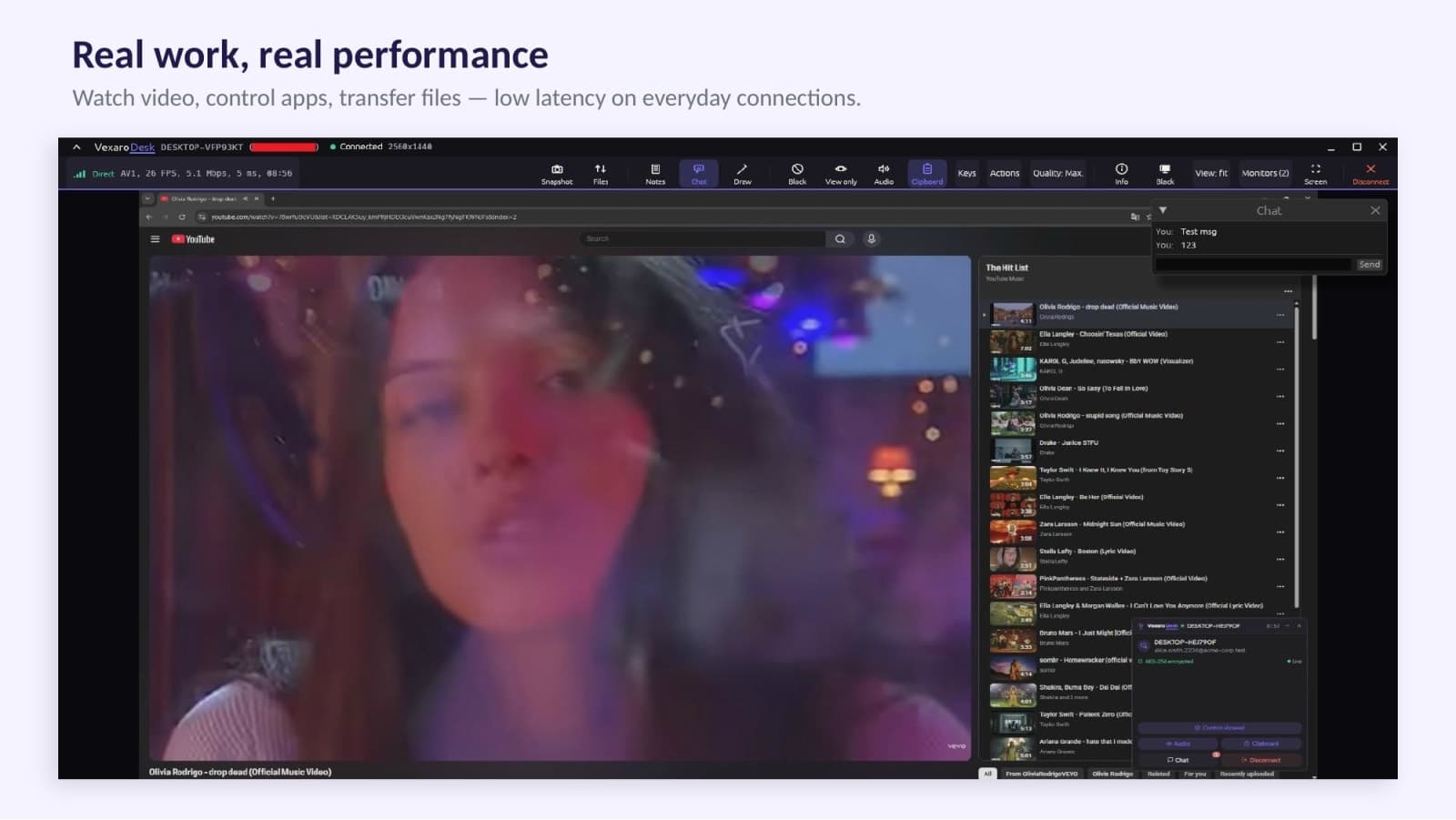Click the chat message input field
Screen dimensions: 1456x820
click(x=1254, y=265)
